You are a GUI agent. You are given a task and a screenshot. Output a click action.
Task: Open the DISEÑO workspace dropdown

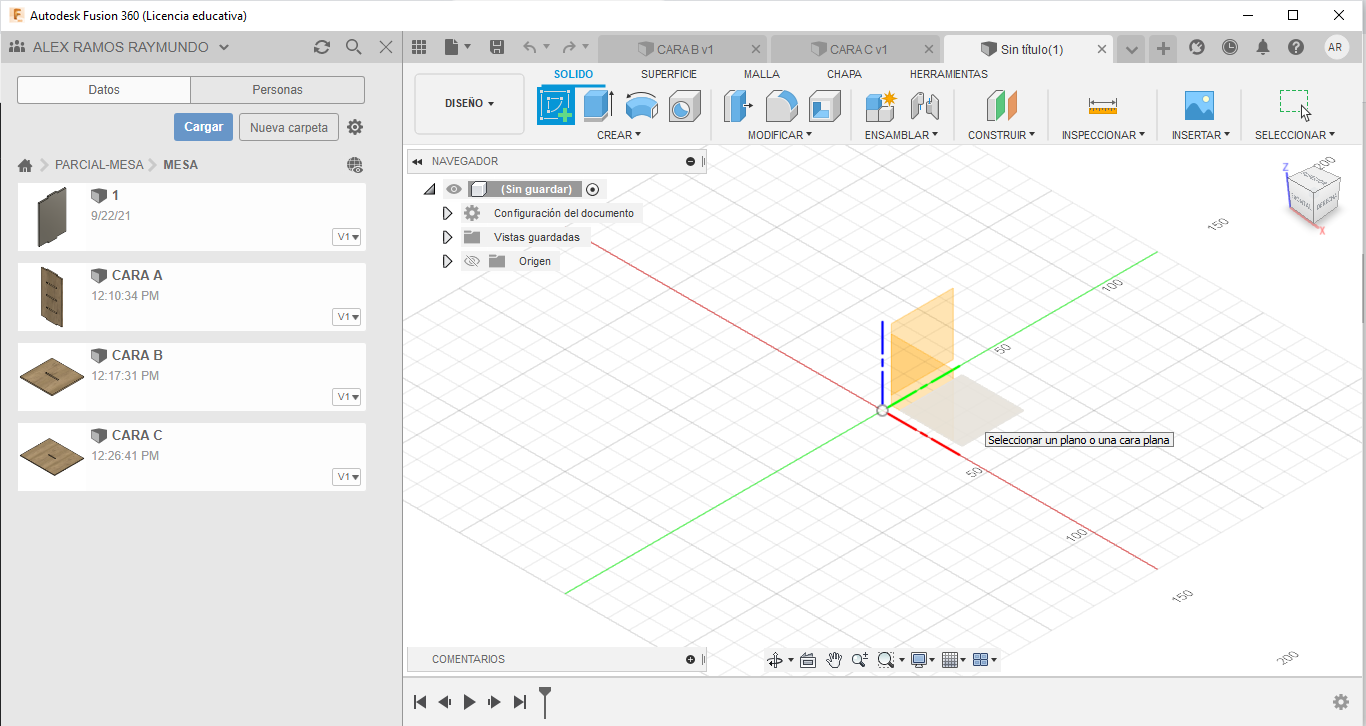pyautogui.click(x=469, y=103)
